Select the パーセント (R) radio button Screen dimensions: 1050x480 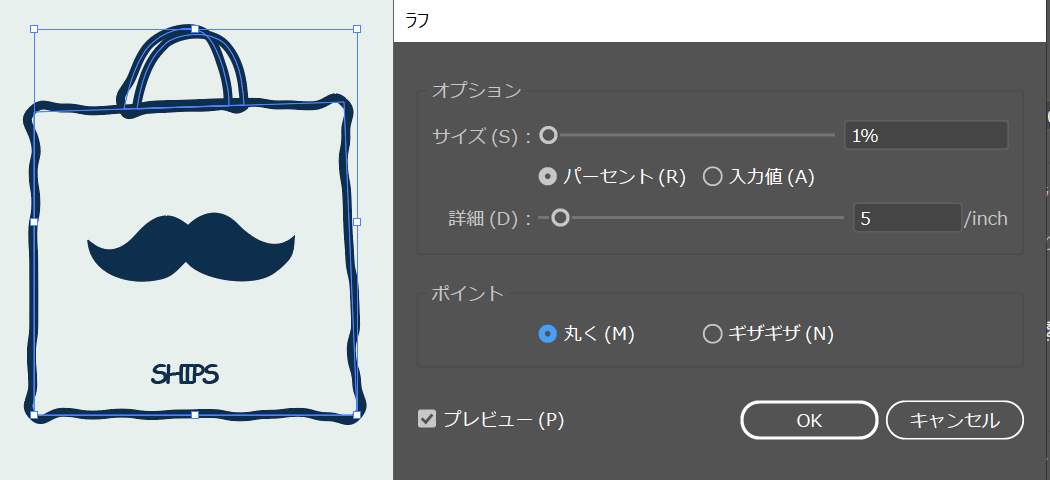pos(548,177)
